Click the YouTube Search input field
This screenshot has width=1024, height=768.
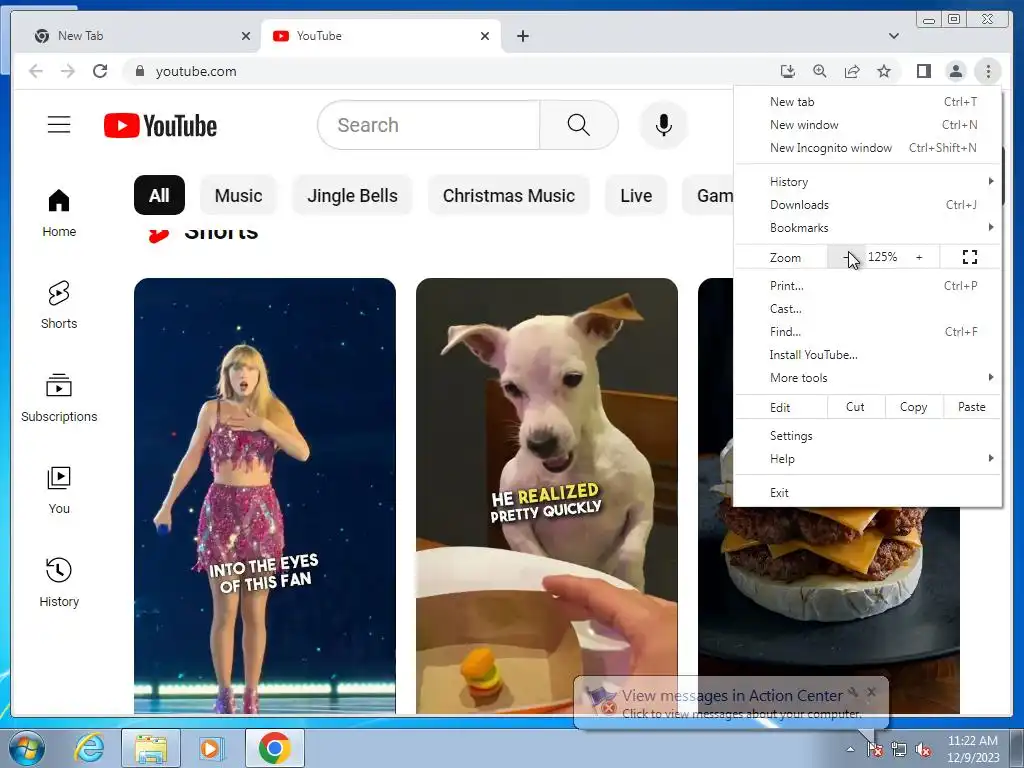click(x=429, y=125)
